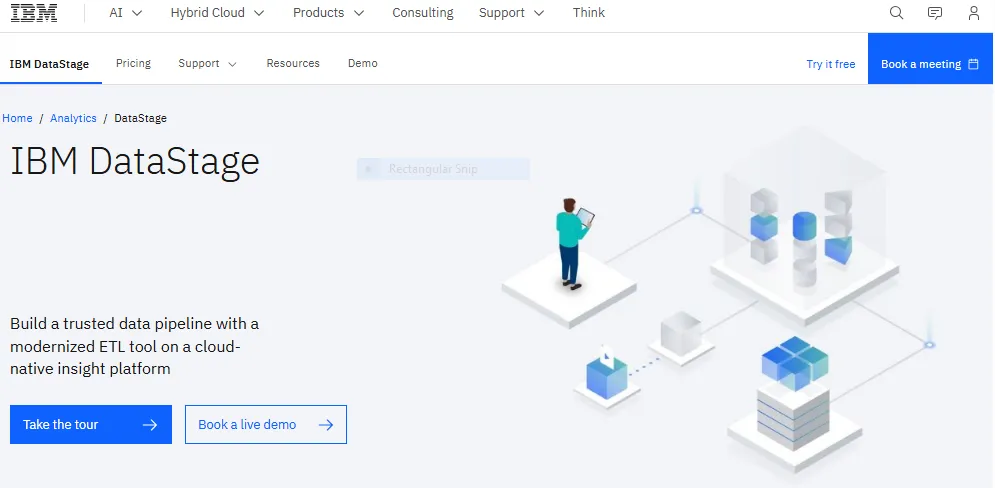
Task: Expand the AI menu
Action: click(x=126, y=13)
